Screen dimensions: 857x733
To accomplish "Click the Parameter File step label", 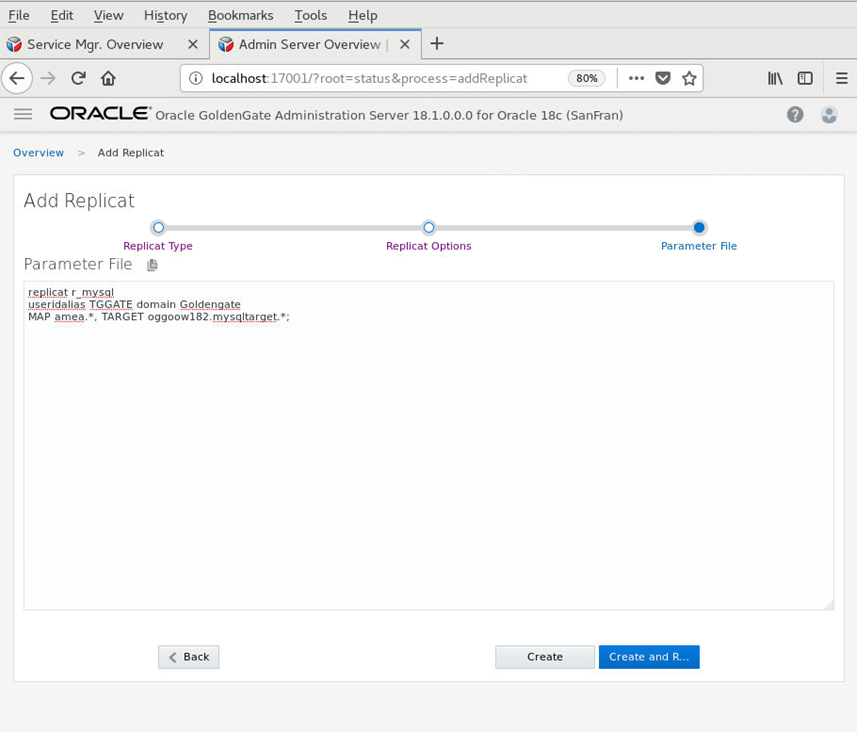I will (x=698, y=246).
